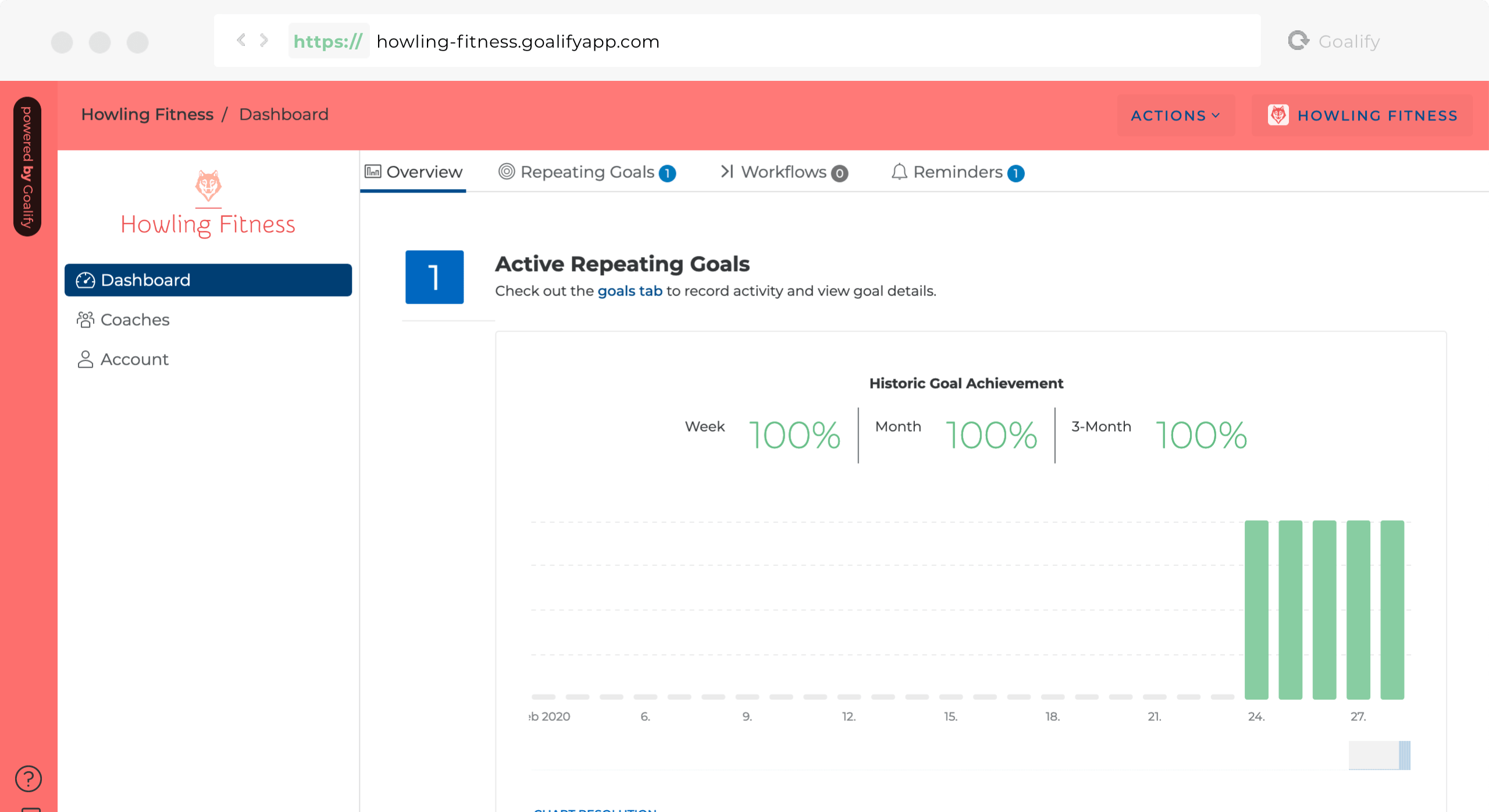Select the Dashboard speedometer icon in sidebar
This screenshot has height=812, width=1489.
tap(86, 280)
